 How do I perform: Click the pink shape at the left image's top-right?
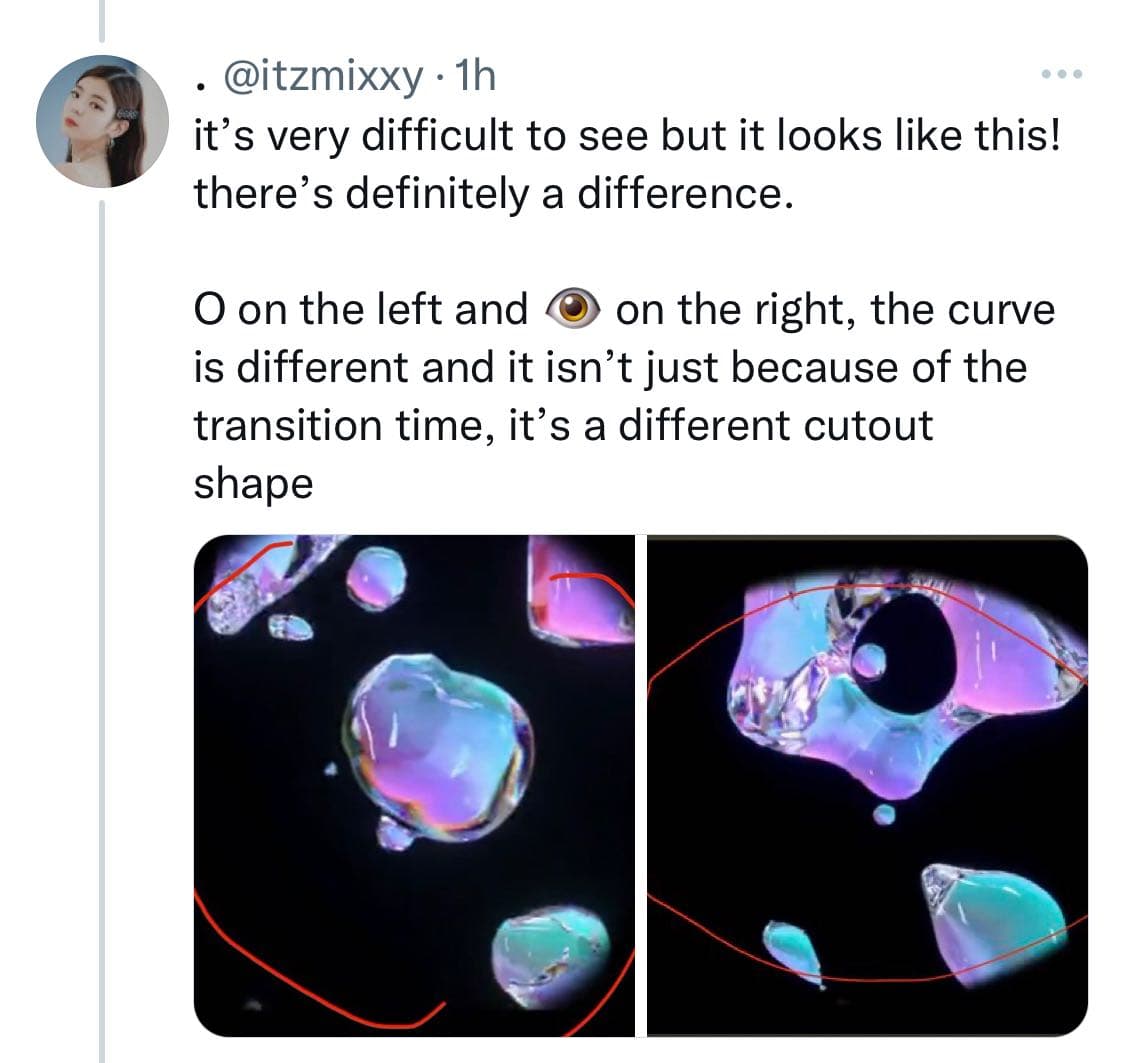pyautogui.click(x=580, y=590)
